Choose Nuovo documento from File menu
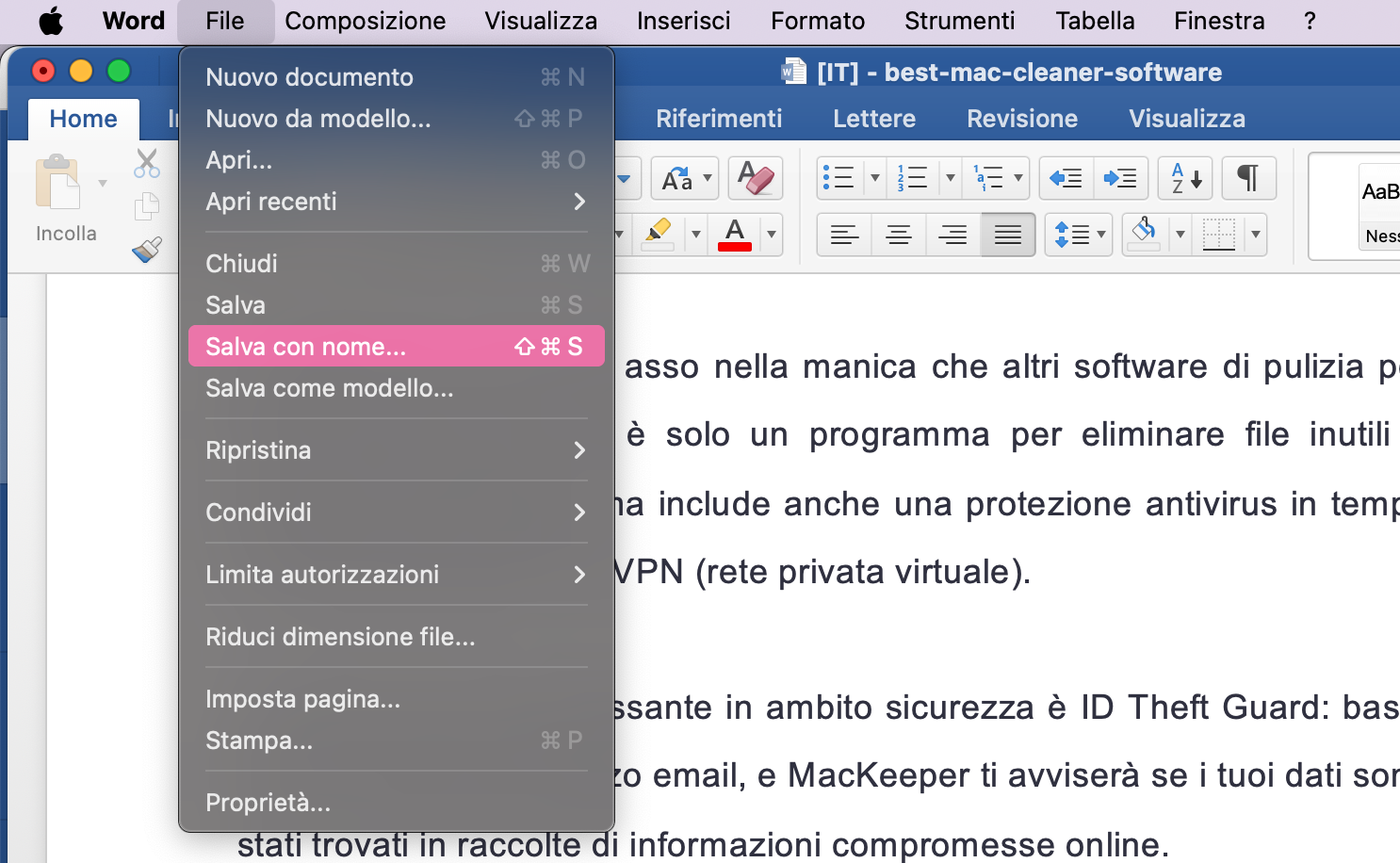The height and width of the screenshot is (863, 1400). click(396, 77)
